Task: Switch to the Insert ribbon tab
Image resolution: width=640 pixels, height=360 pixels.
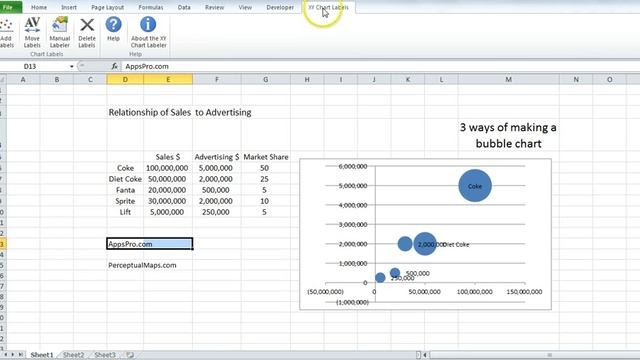Action: 69,7
